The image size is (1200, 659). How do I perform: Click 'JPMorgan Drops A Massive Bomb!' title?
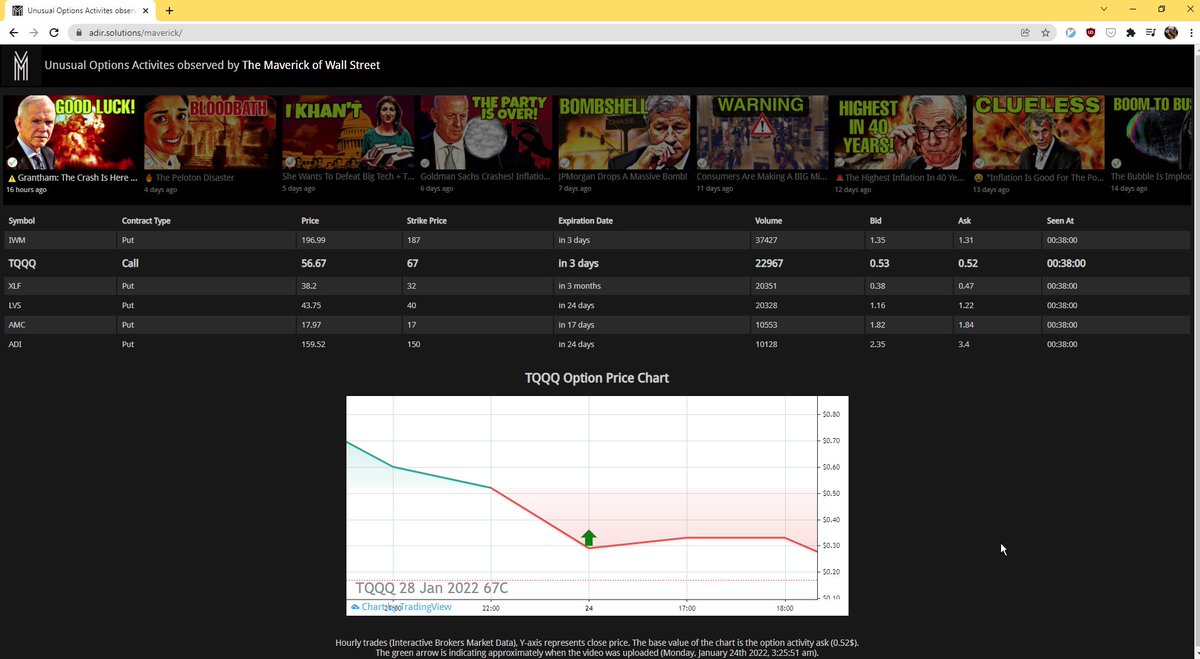coord(623,176)
